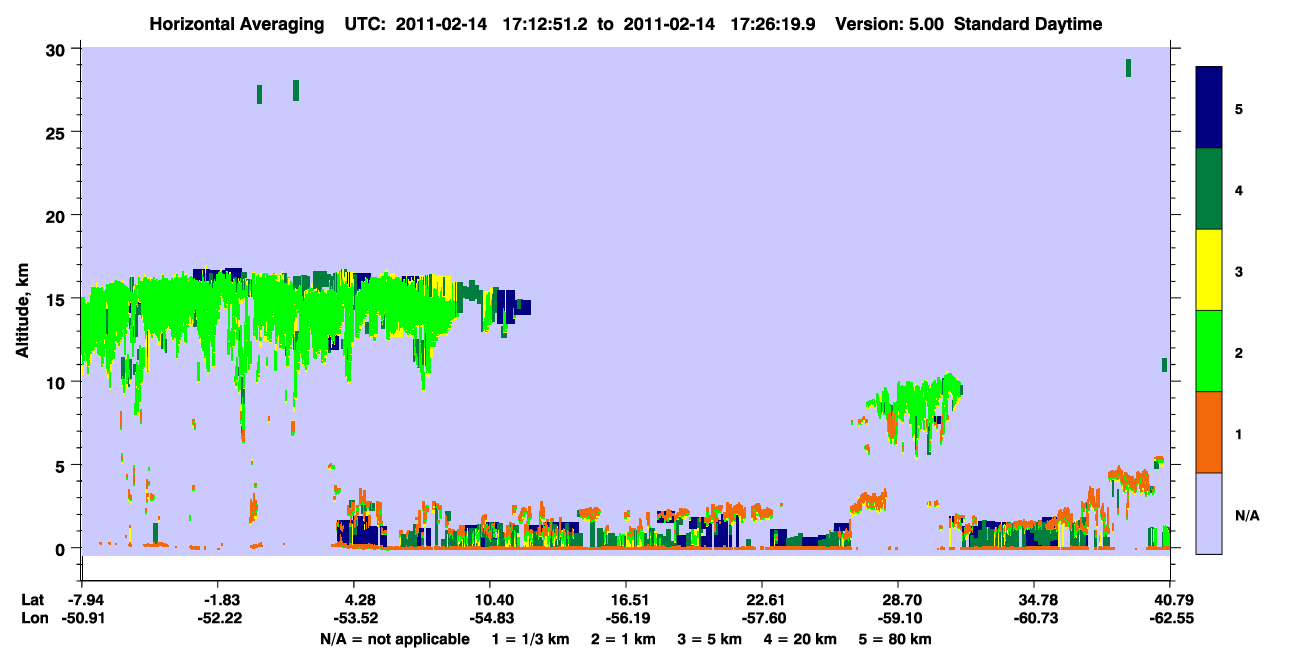Viewport: 1300px width, 667px height.
Task: Click the '3 = 5 km' legend note
Action: point(708,639)
